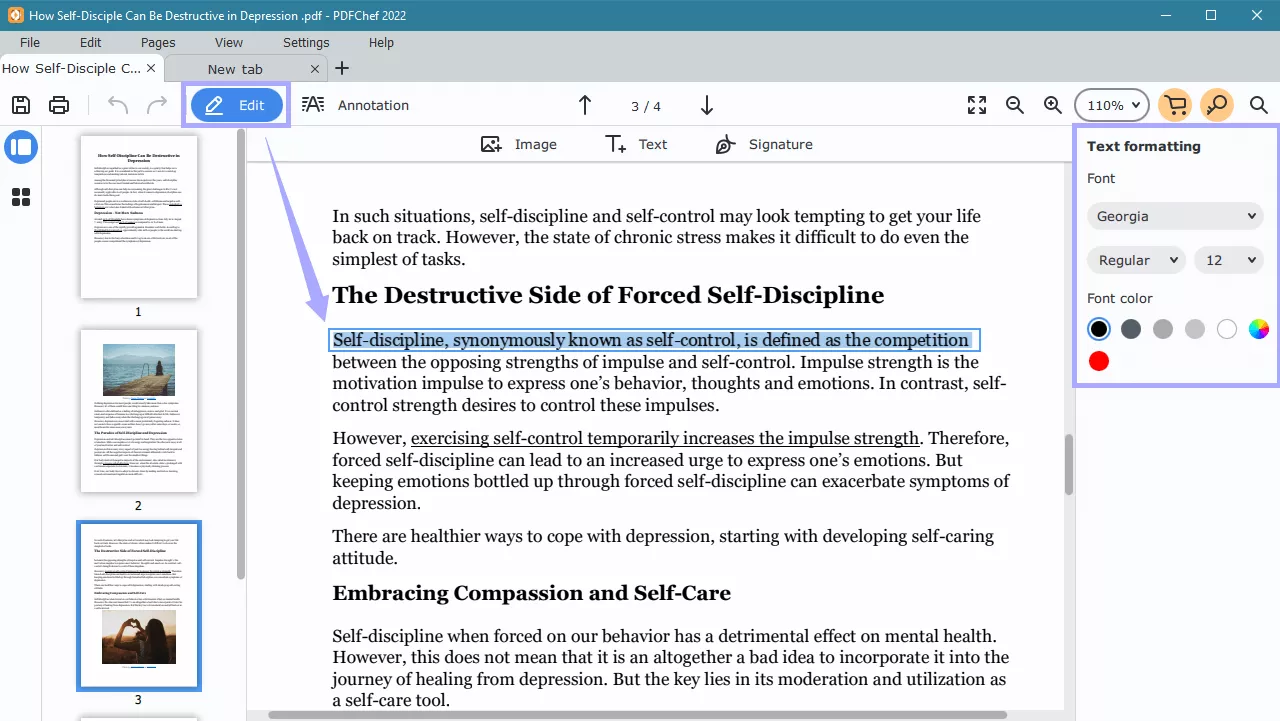Image resolution: width=1280 pixels, height=721 pixels.
Task: Open the font size dropdown showing 12
Action: (1228, 260)
